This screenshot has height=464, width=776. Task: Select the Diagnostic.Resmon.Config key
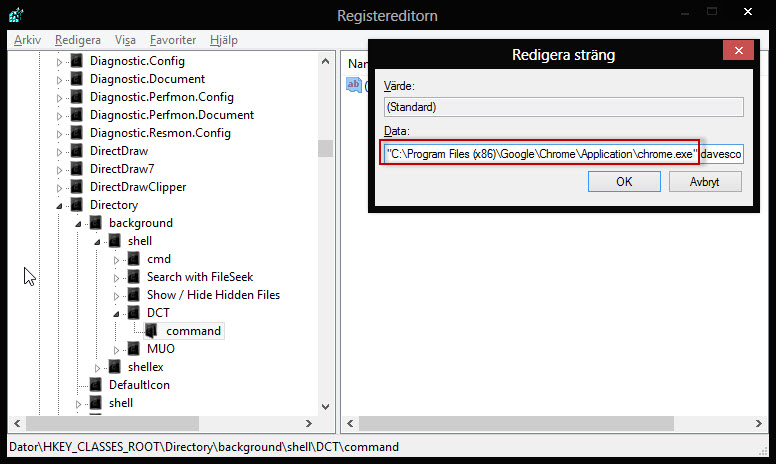160,133
